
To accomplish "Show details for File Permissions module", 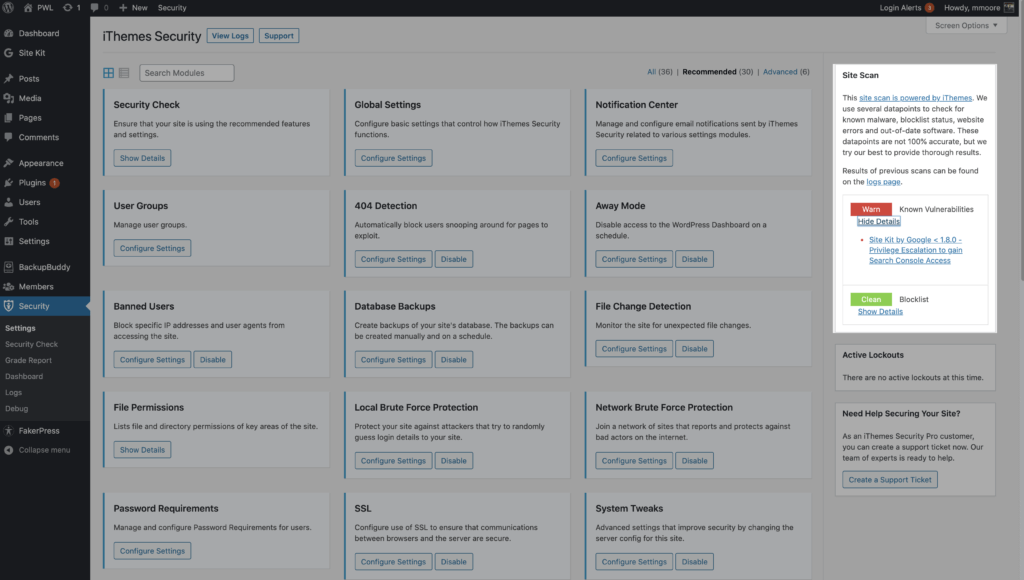I will (142, 449).
